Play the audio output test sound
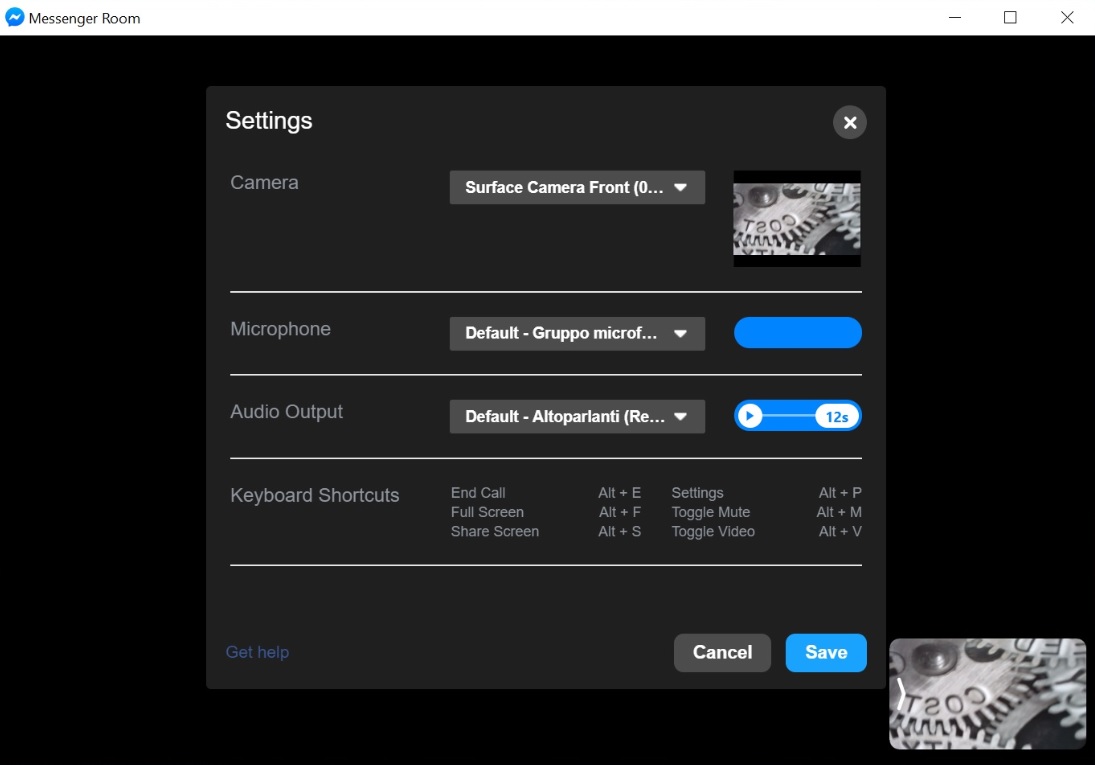 750,416
